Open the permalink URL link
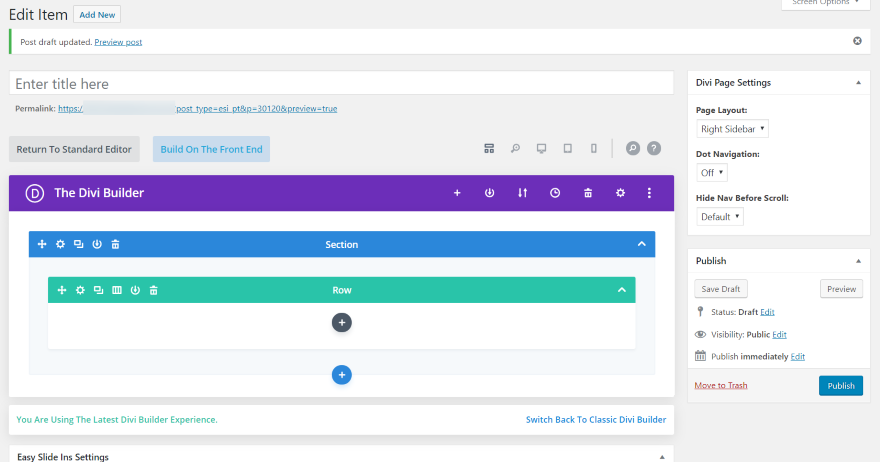 (x=198, y=109)
